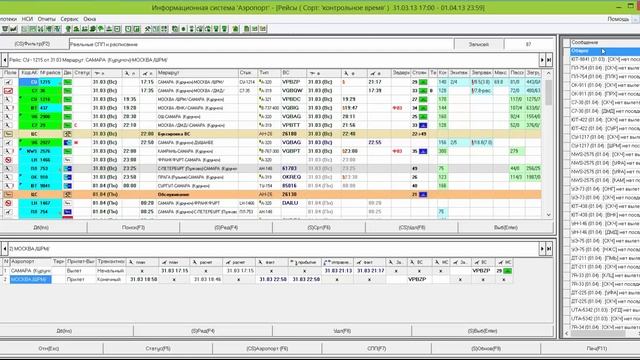Click the maintenance wrench icon in Буксировка ВС row
This screenshot has height=360, width=640.
[x=67, y=134]
